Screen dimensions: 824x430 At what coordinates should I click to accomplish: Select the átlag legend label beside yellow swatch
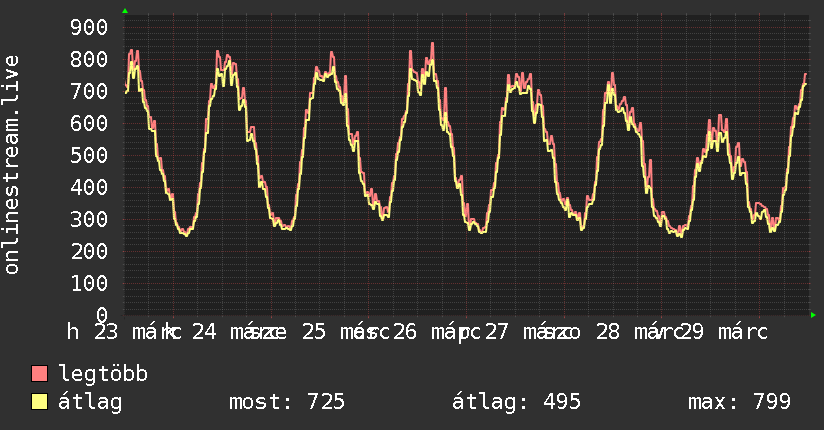pyautogui.click(x=90, y=402)
